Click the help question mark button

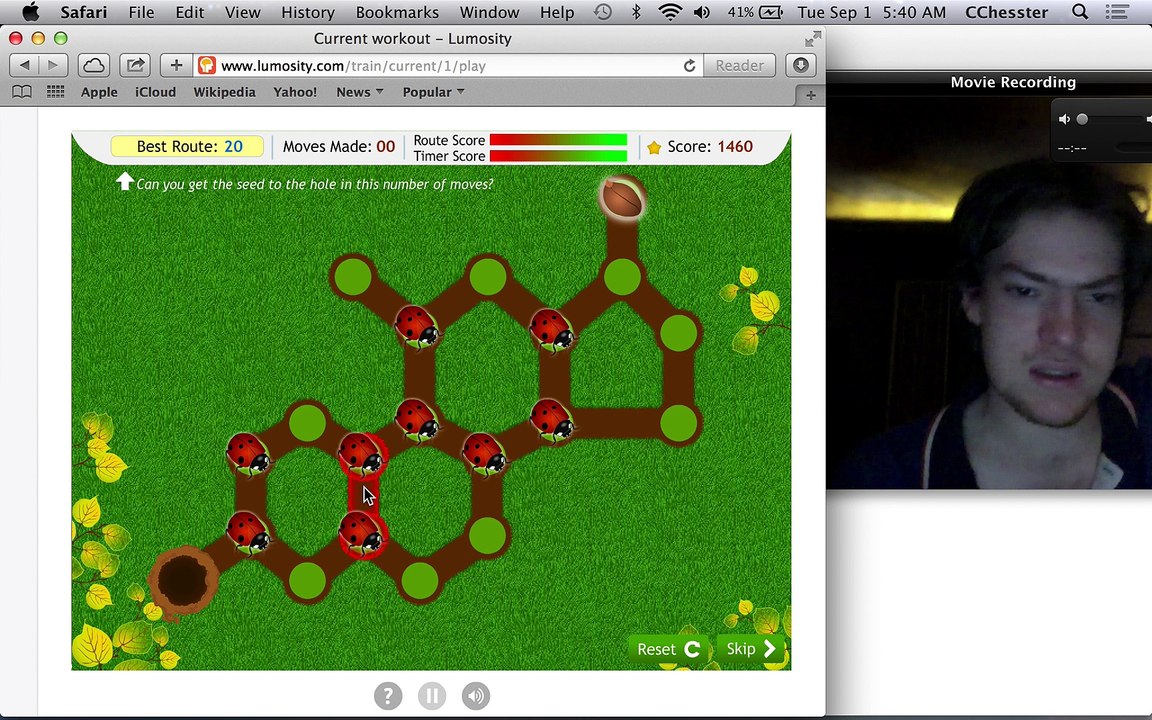click(x=388, y=695)
